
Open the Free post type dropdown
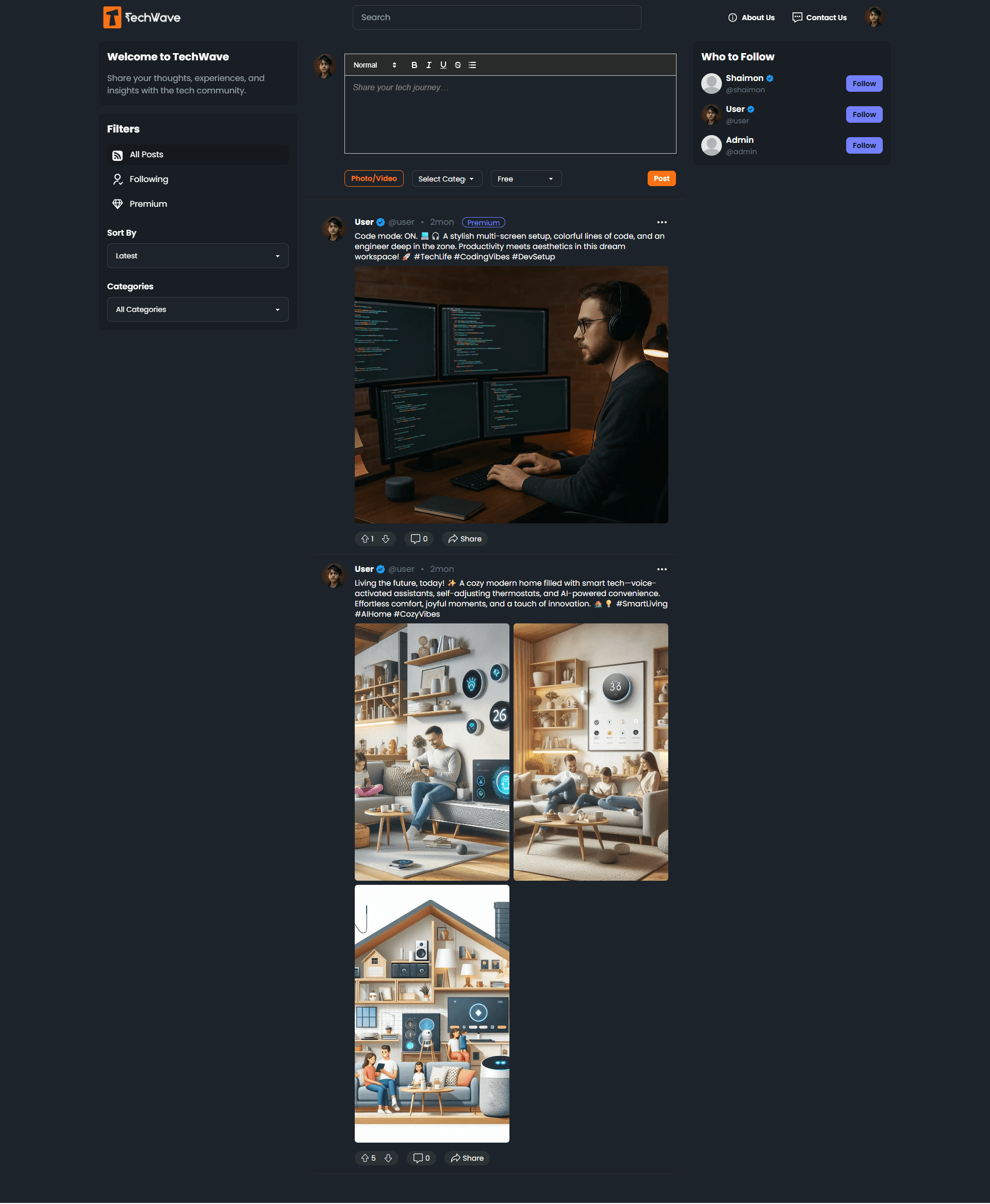[525, 179]
